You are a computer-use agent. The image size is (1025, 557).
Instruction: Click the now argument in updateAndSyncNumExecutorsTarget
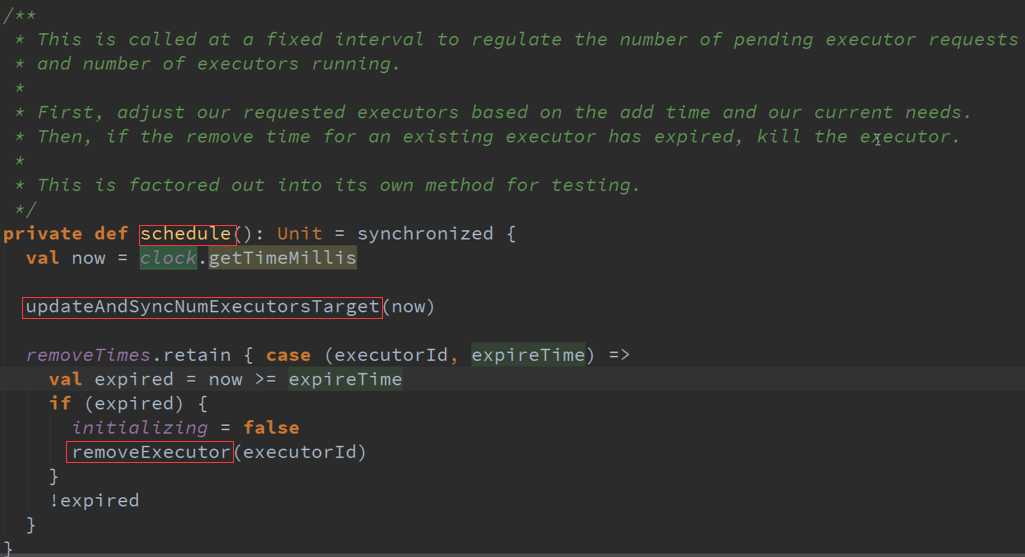pyautogui.click(x=408, y=307)
